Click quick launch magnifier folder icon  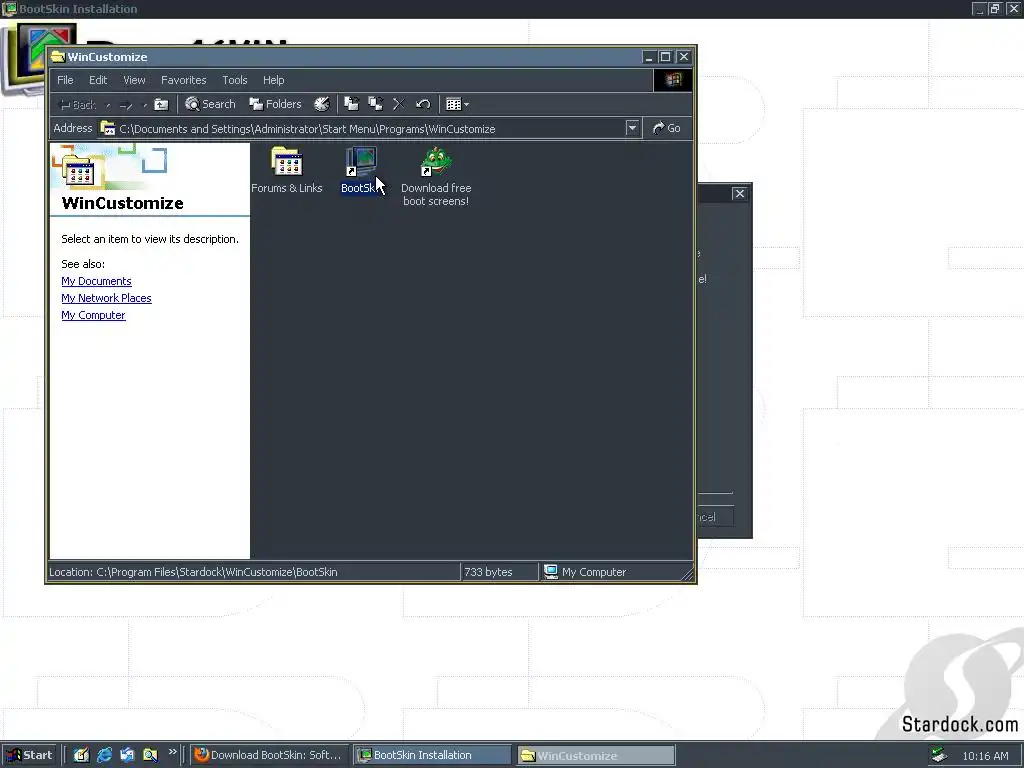point(150,755)
